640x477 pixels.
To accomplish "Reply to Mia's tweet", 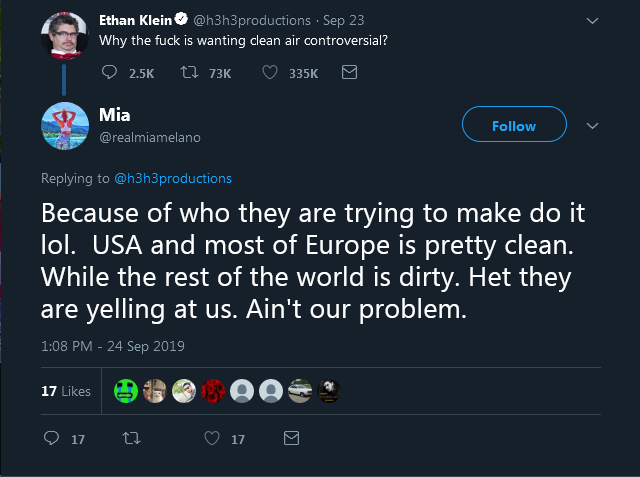I will pos(53,438).
